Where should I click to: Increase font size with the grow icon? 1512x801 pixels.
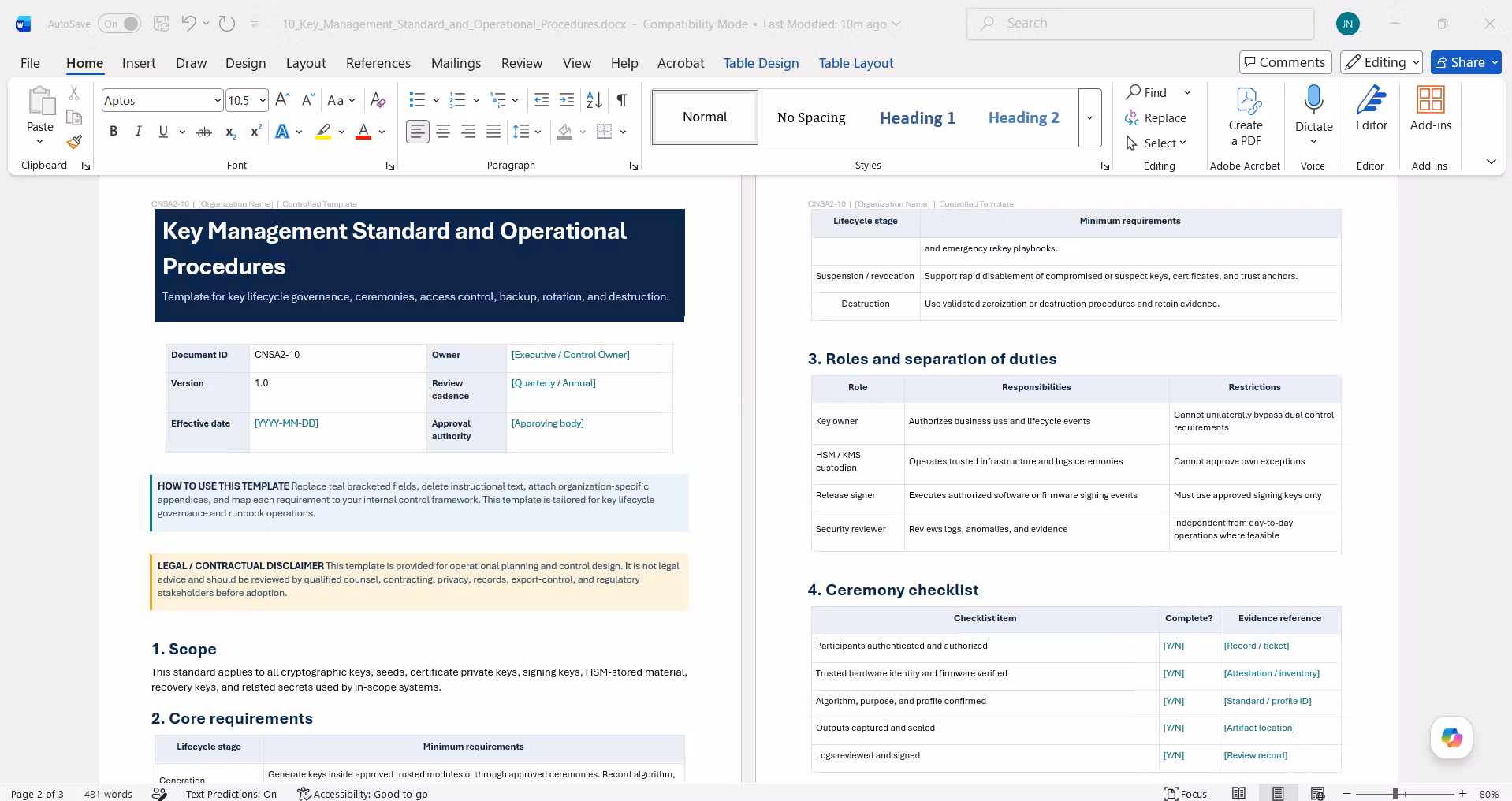[283, 100]
